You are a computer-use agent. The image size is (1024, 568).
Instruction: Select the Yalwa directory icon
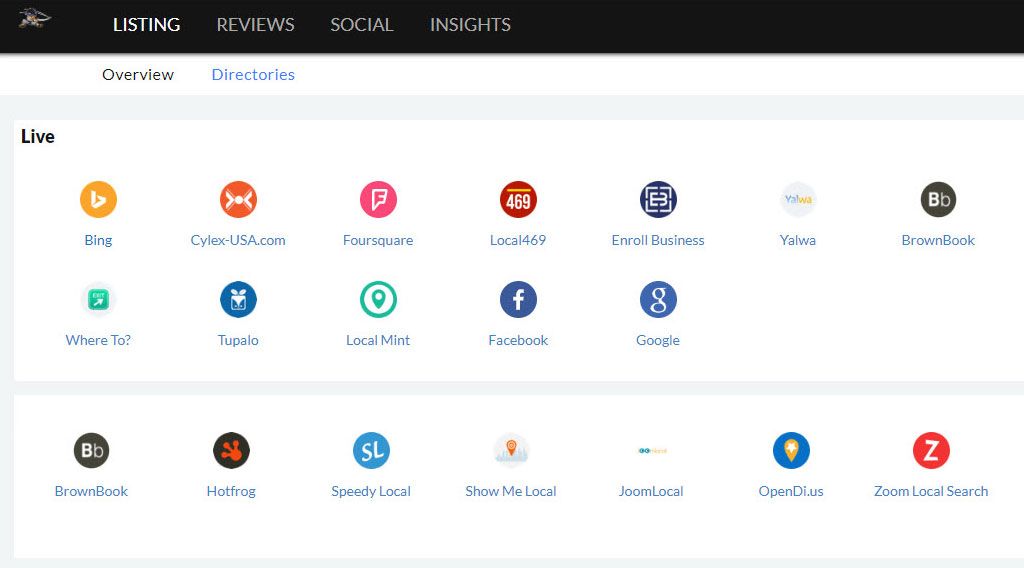(798, 199)
